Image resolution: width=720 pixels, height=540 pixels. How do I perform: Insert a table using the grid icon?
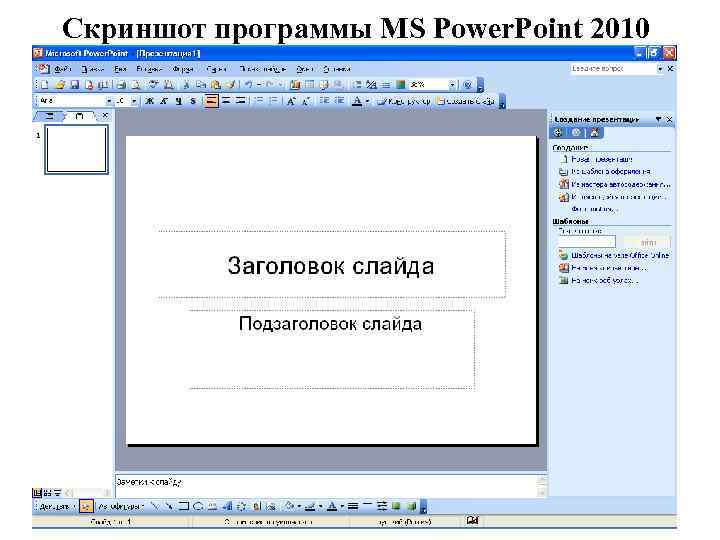point(309,85)
